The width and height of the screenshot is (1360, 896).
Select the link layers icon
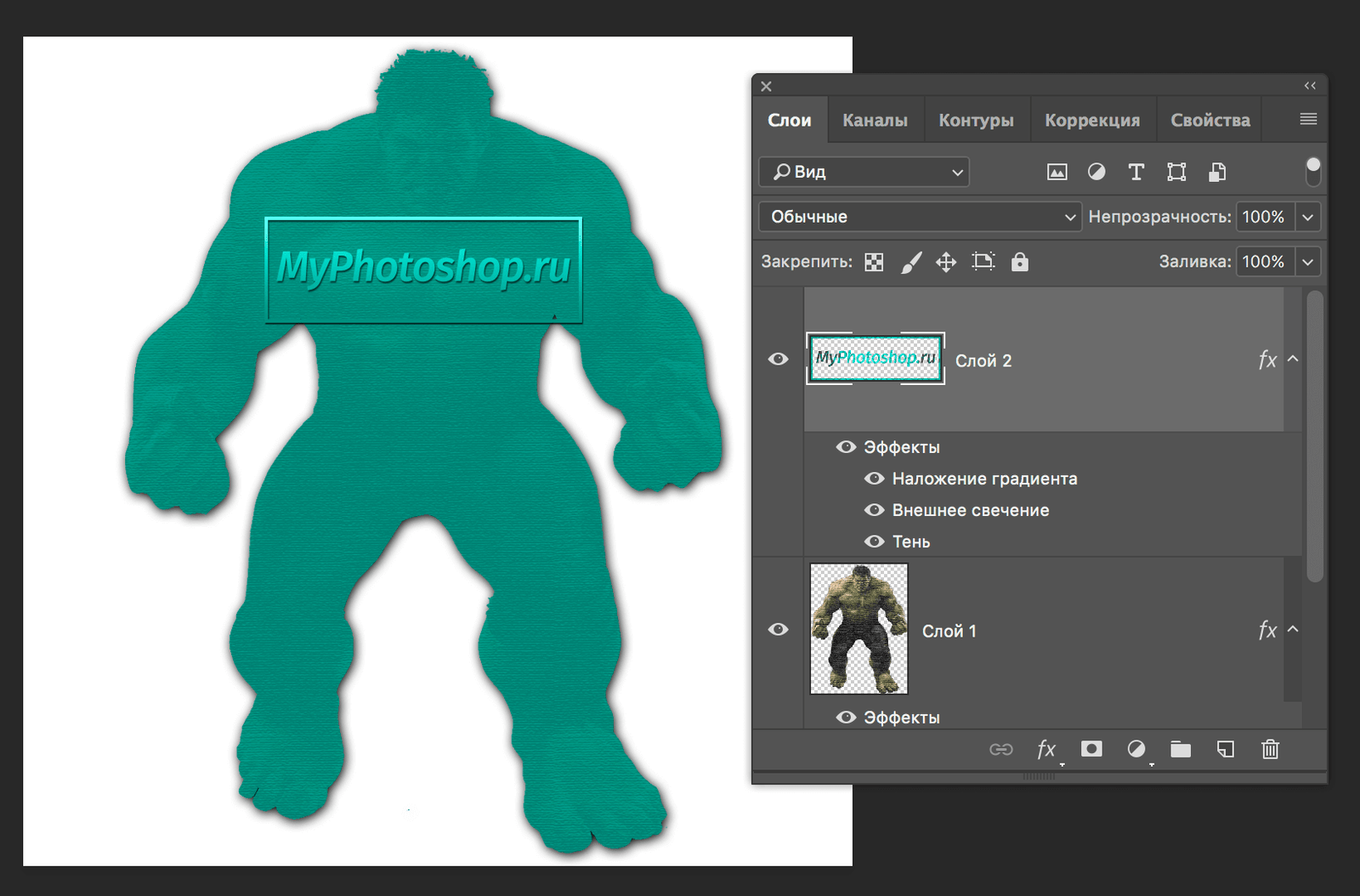coord(1003,750)
